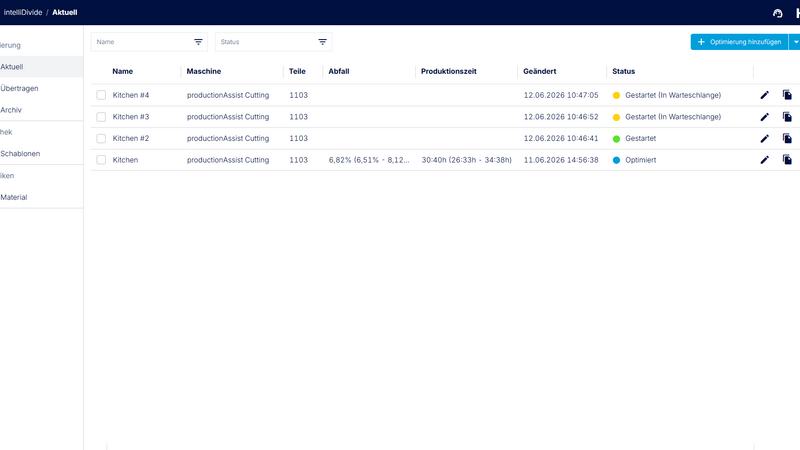Edit the Kitchen row optimization
Screen dimensions: 800x450
(764, 160)
